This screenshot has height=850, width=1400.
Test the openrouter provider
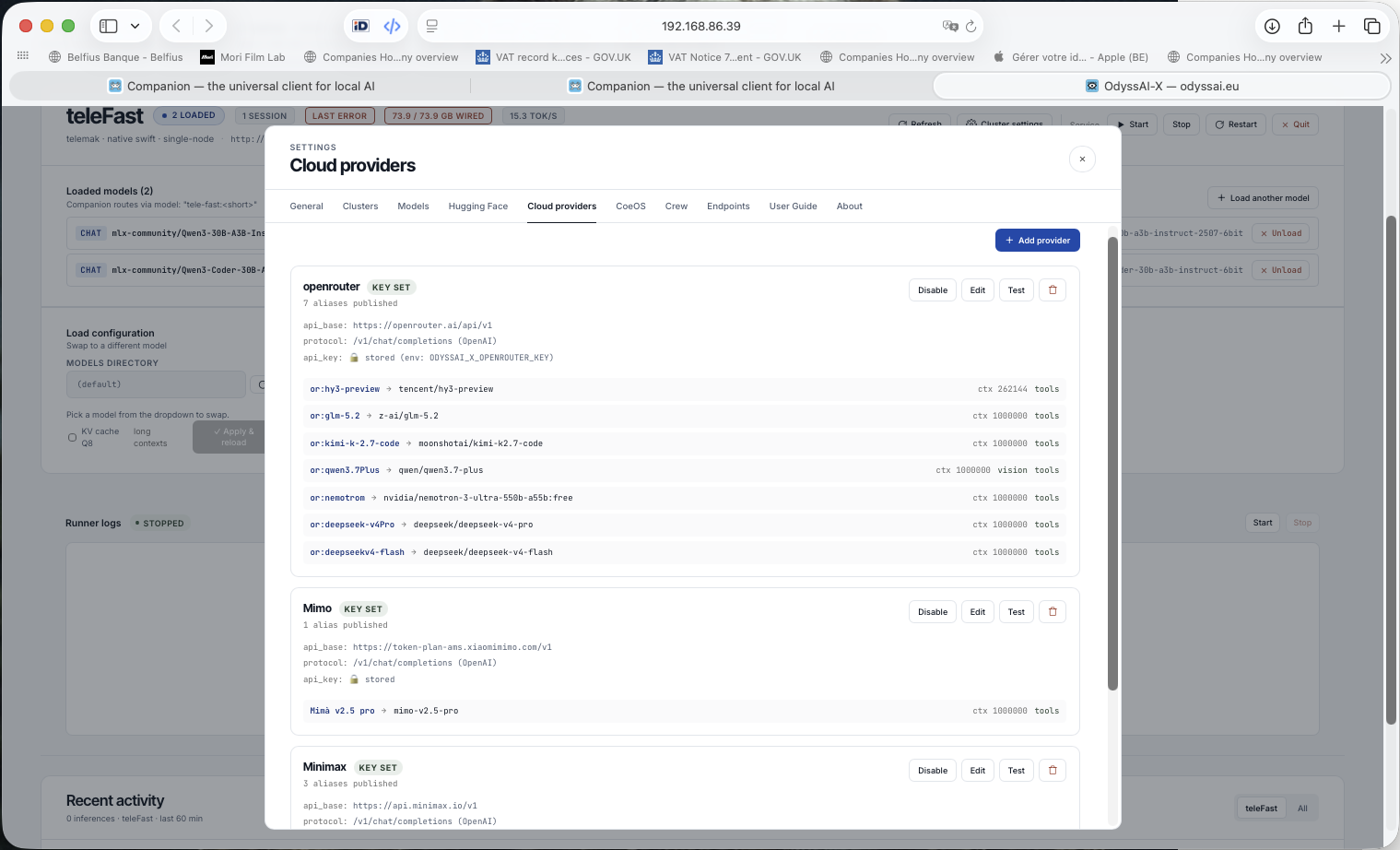(1017, 289)
